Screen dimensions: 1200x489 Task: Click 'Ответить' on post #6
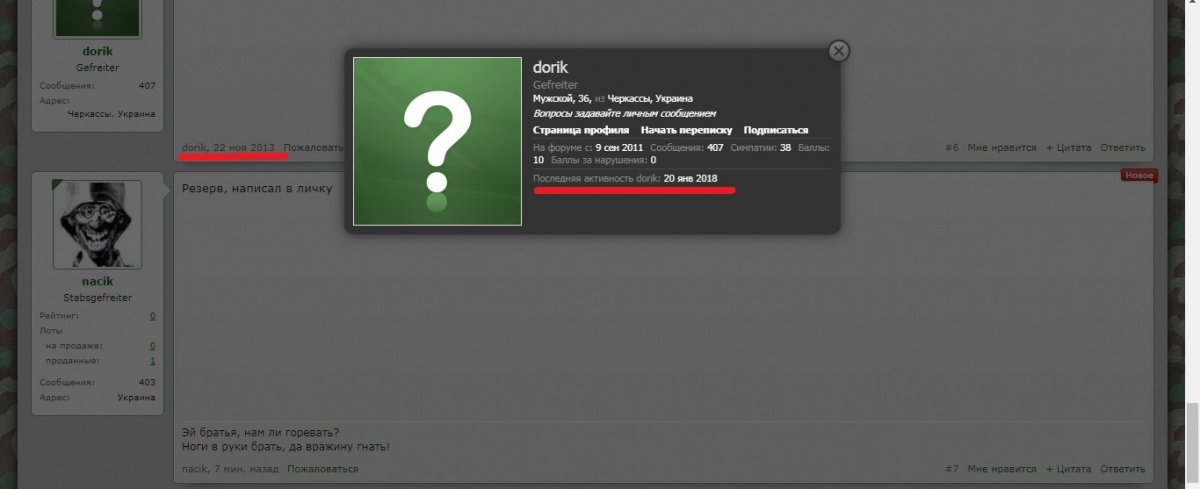(1123, 148)
